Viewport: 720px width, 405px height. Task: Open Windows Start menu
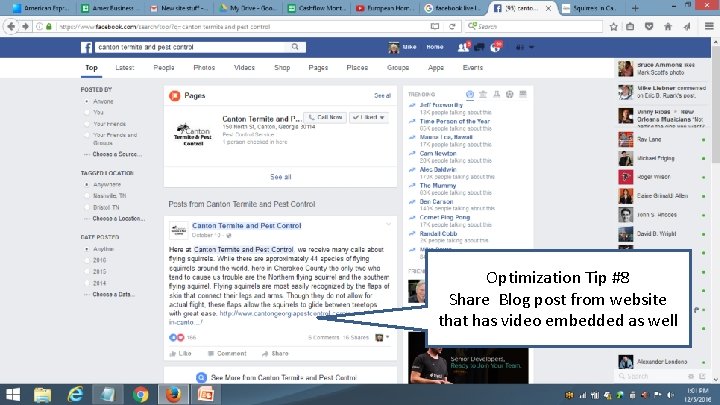pos(13,394)
